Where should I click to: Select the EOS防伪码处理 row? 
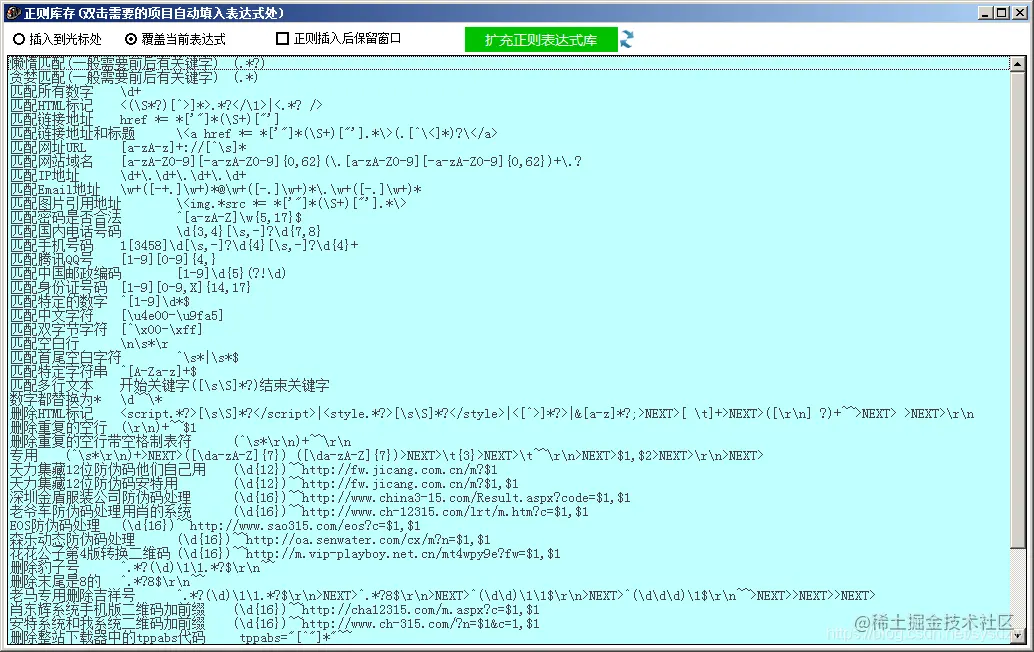(508, 525)
